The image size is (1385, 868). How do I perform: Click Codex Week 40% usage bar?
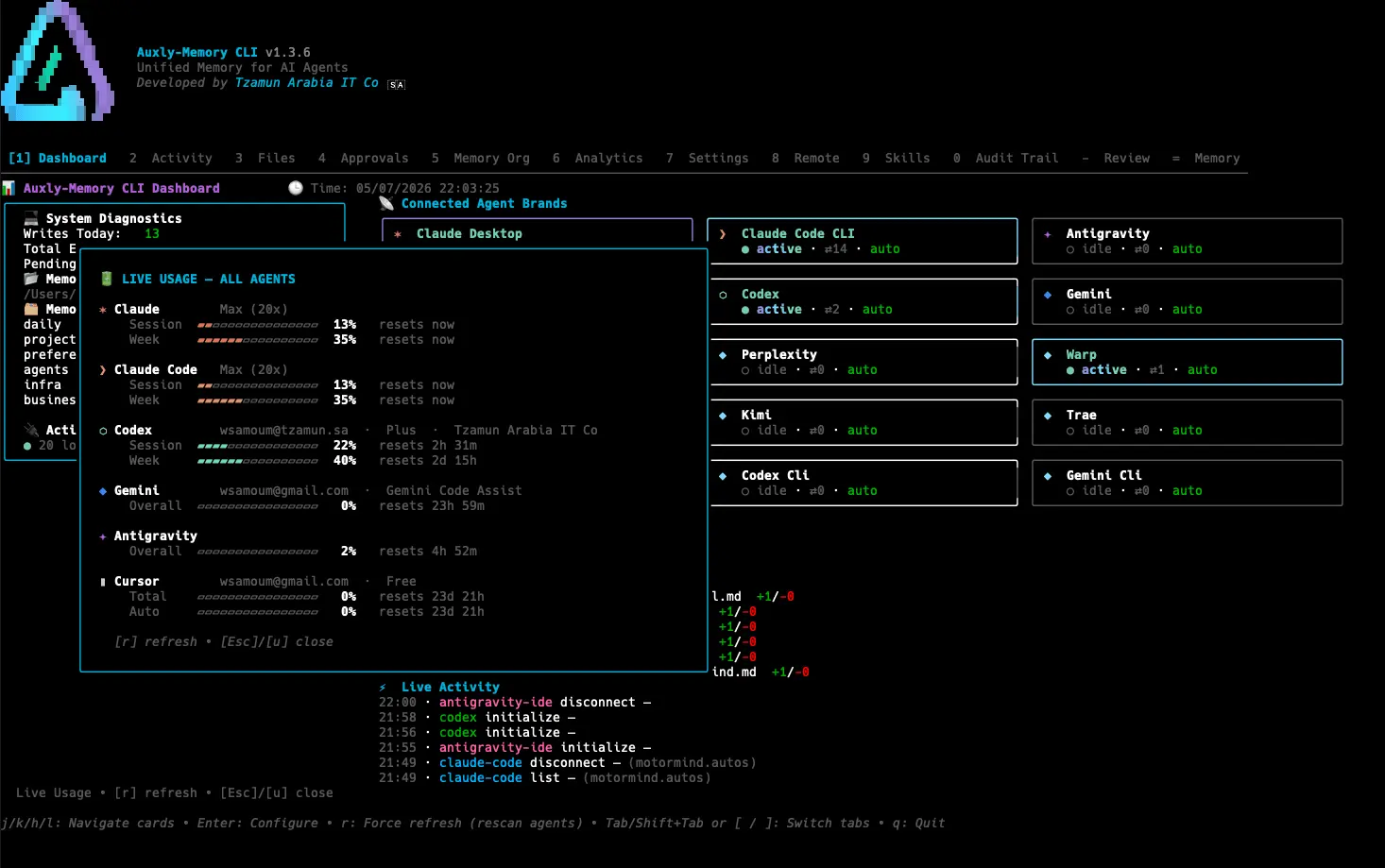coord(258,461)
